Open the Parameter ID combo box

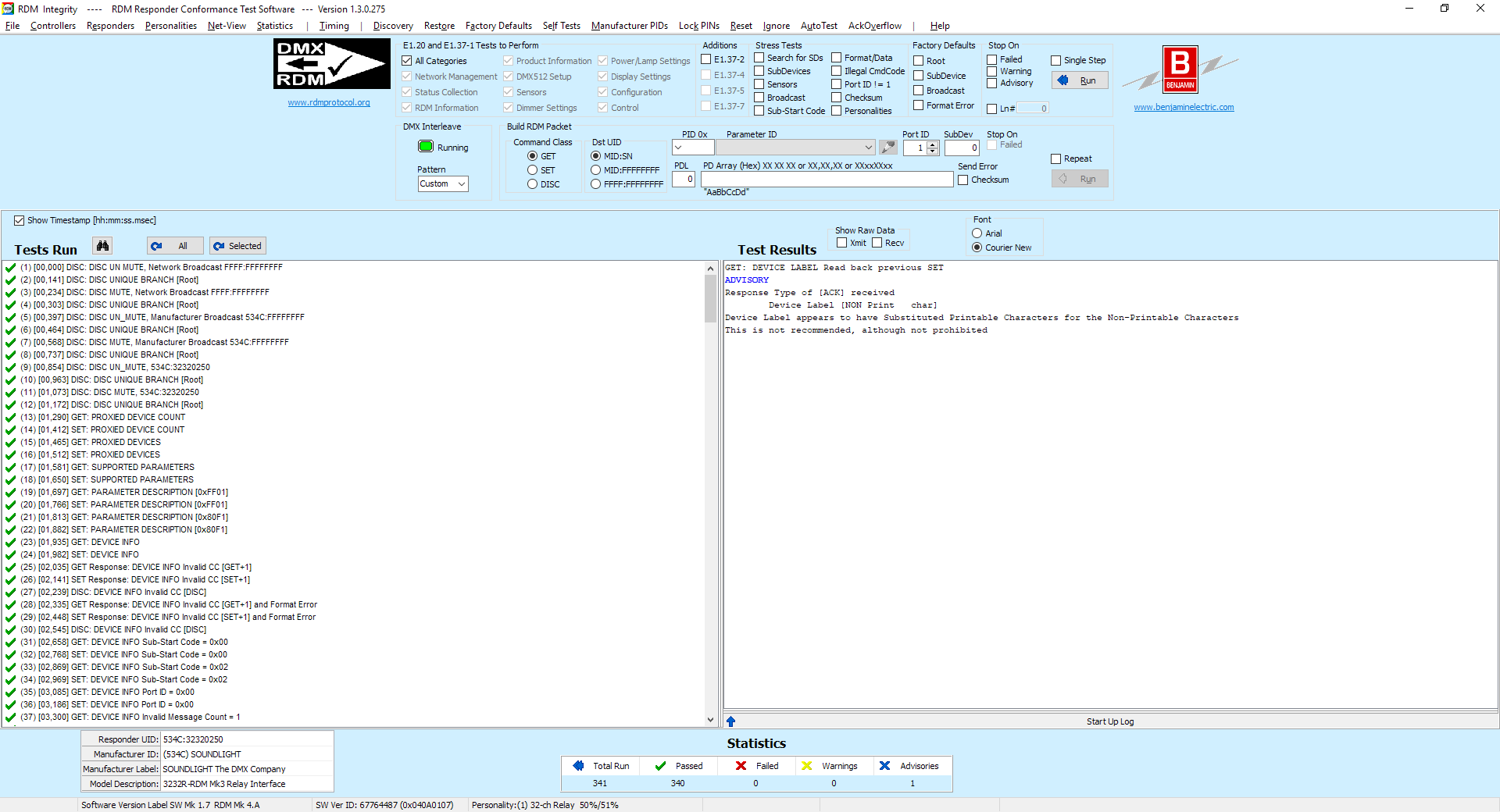(x=795, y=148)
